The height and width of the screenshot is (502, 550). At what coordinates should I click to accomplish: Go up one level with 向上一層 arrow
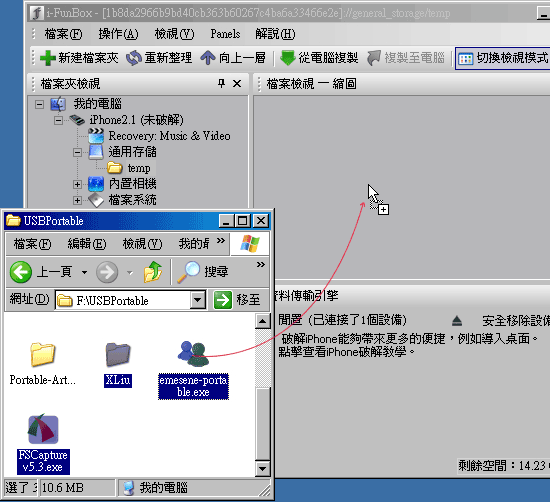click(x=208, y=58)
